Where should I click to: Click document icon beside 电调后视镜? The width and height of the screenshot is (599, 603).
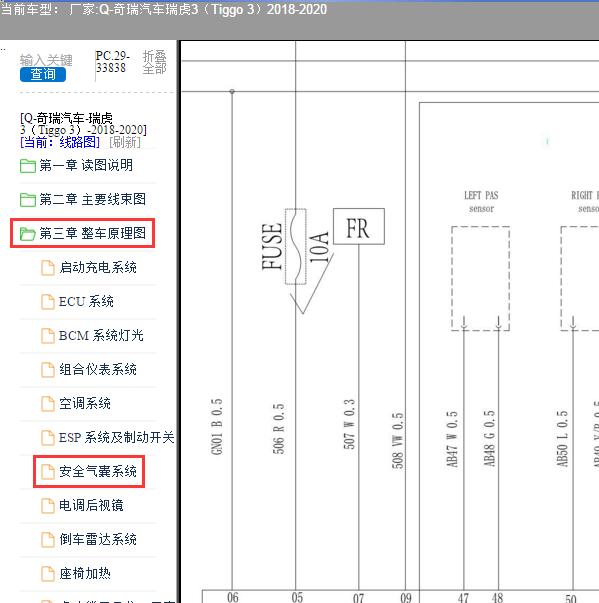click(x=48, y=505)
